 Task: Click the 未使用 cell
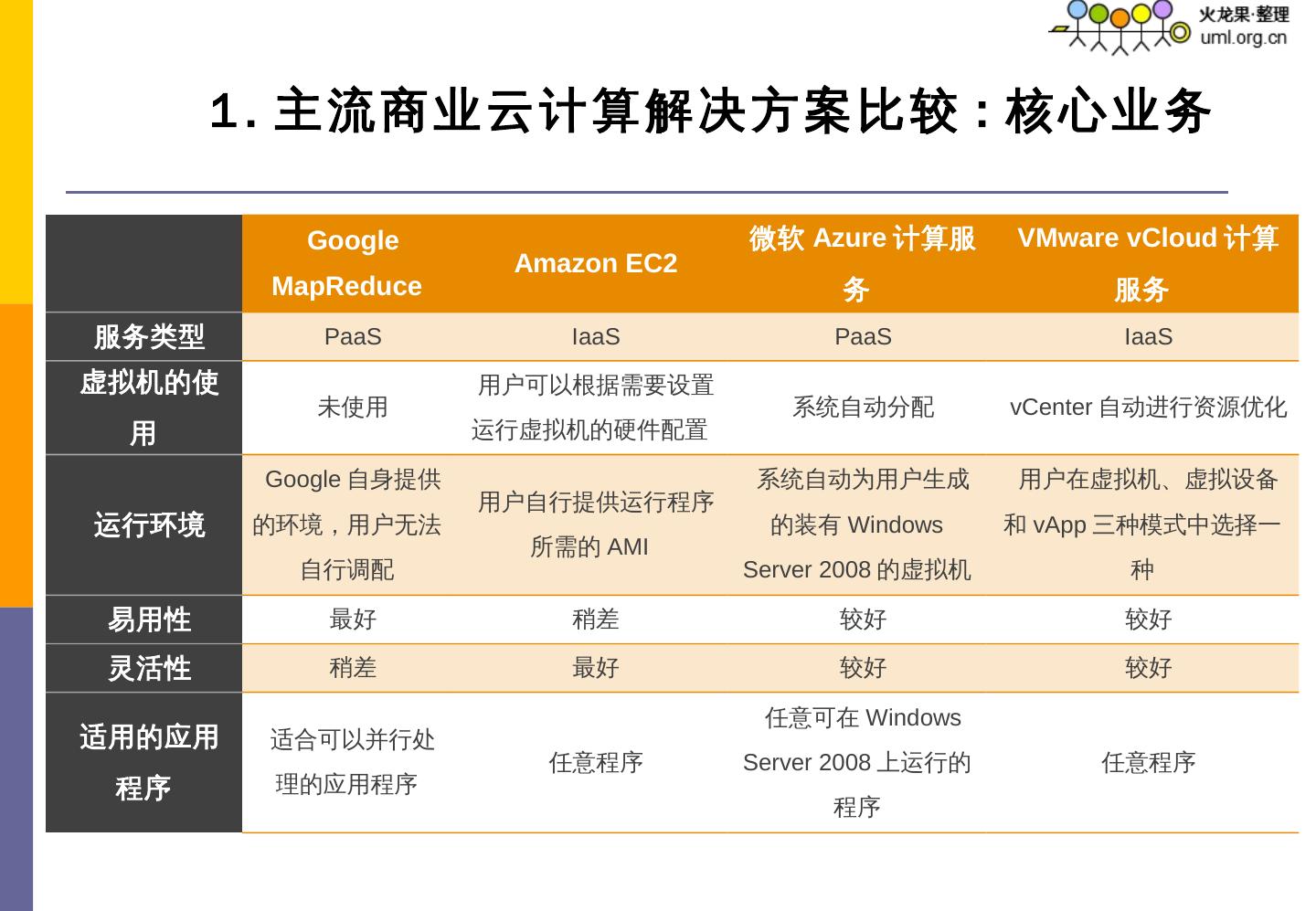click(x=353, y=408)
